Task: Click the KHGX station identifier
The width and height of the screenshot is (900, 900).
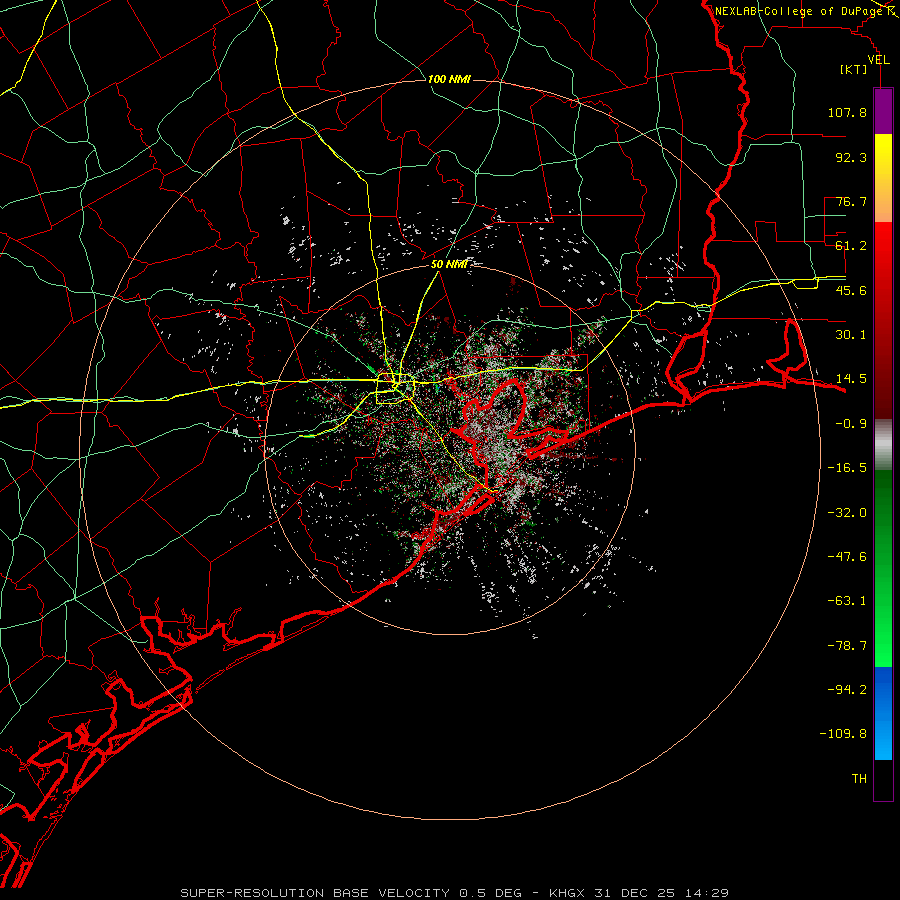Action: click(567, 893)
